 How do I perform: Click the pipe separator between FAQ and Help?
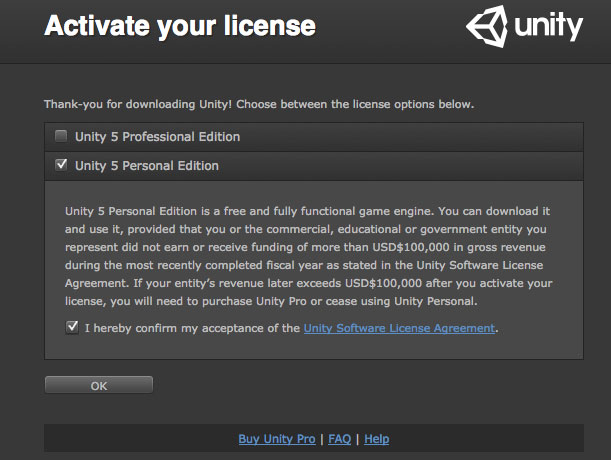tap(357, 439)
